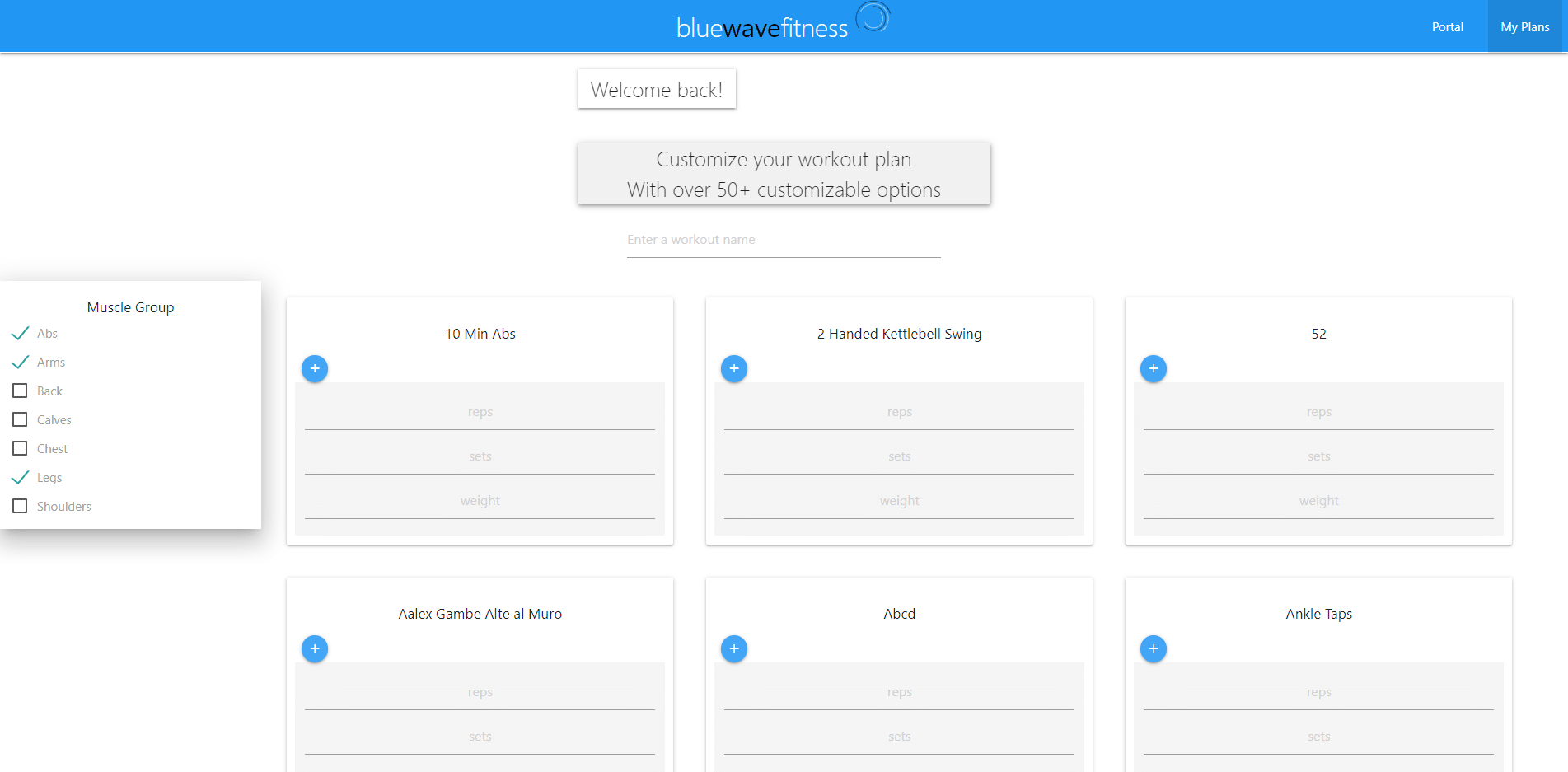
Task: Focus the reps field for 10 Min Abs
Action: (480, 413)
